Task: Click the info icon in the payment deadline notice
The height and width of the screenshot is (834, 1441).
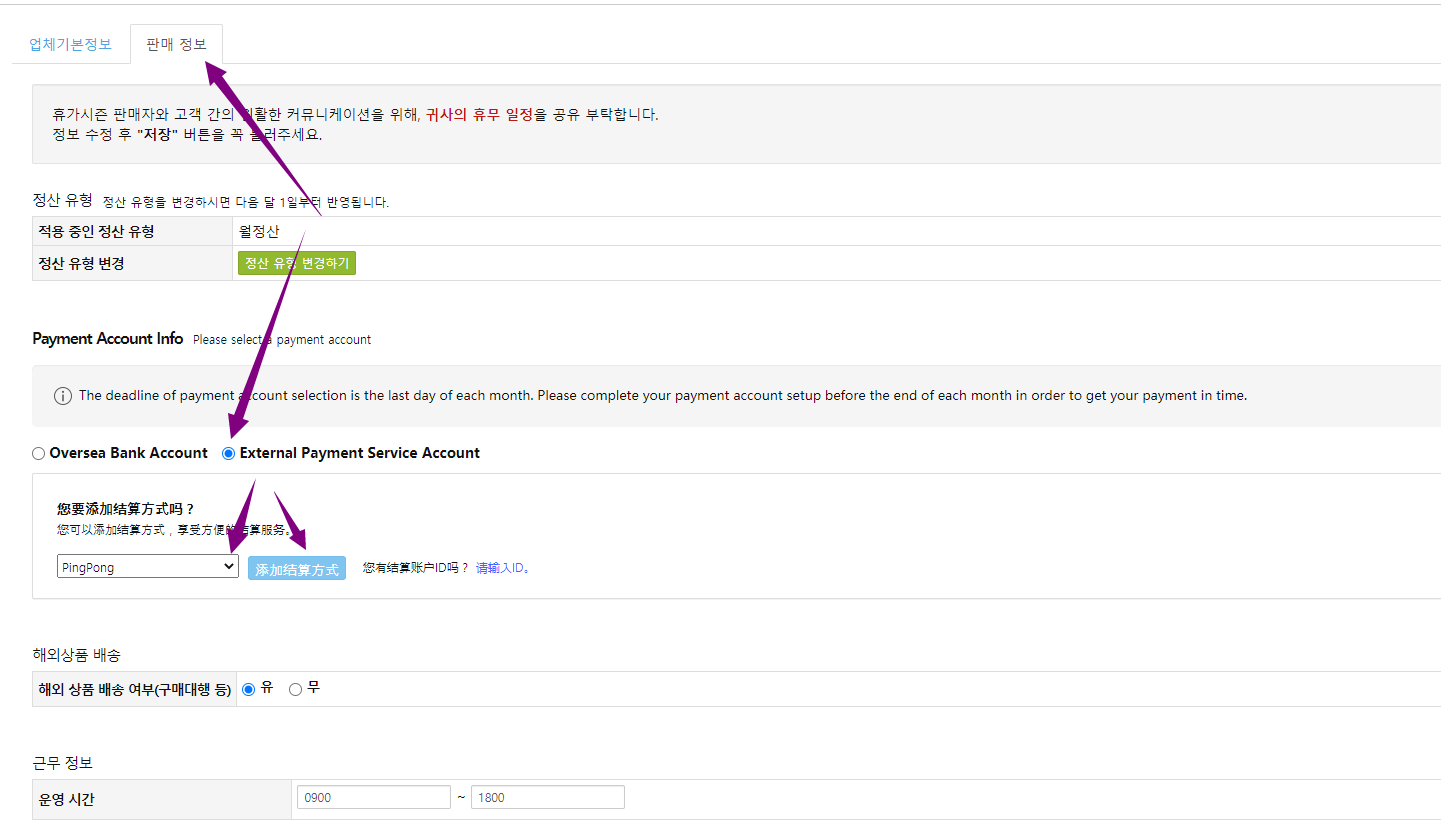Action: pyautogui.click(x=62, y=396)
